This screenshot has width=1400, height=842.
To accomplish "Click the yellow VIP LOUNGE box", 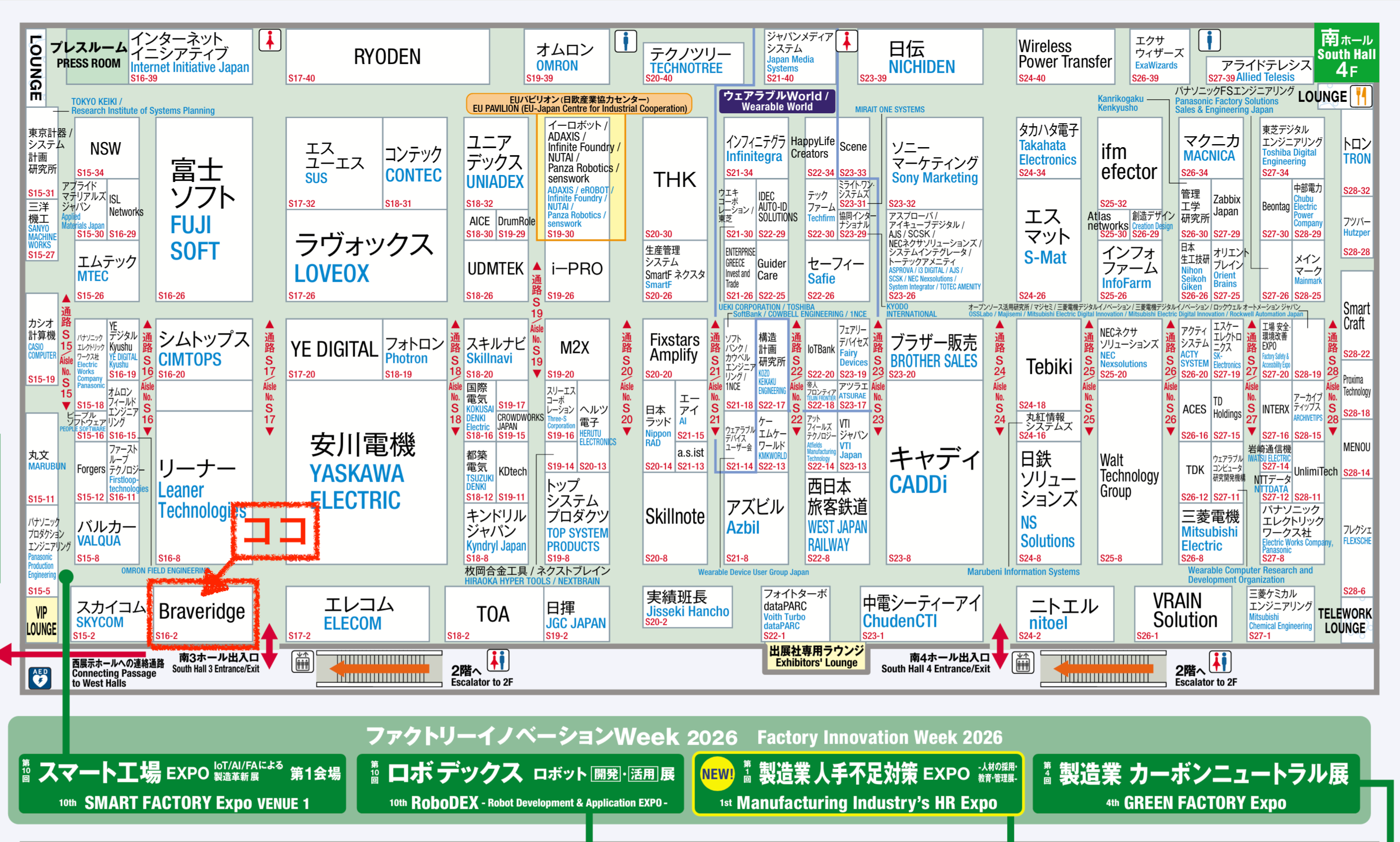I will (x=41, y=621).
